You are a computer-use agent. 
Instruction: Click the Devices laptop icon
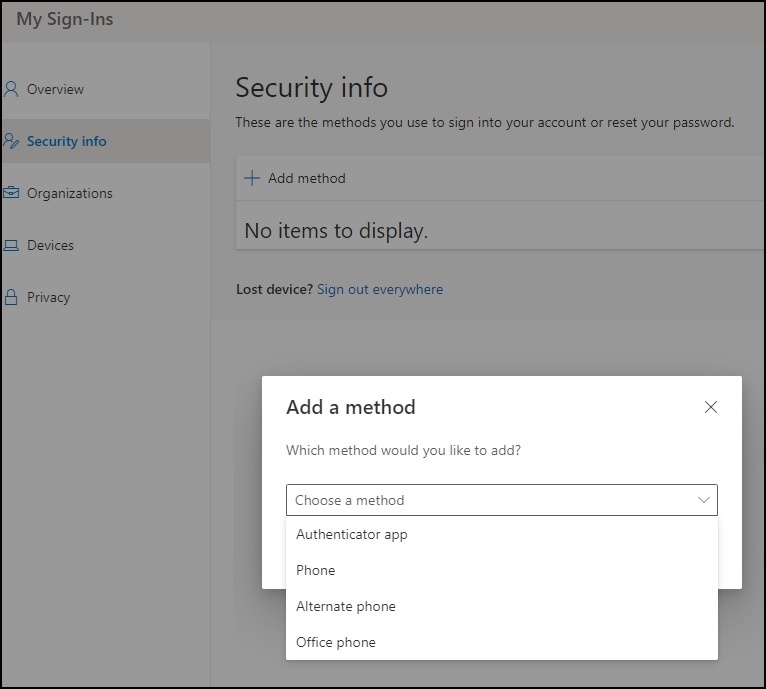coord(12,245)
